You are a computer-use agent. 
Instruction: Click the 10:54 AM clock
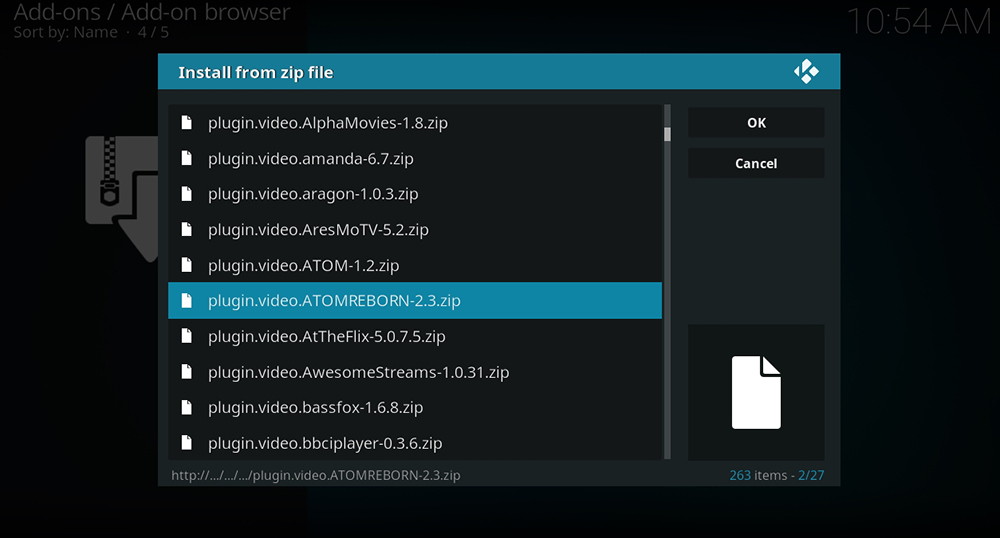[x=919, y=22]
